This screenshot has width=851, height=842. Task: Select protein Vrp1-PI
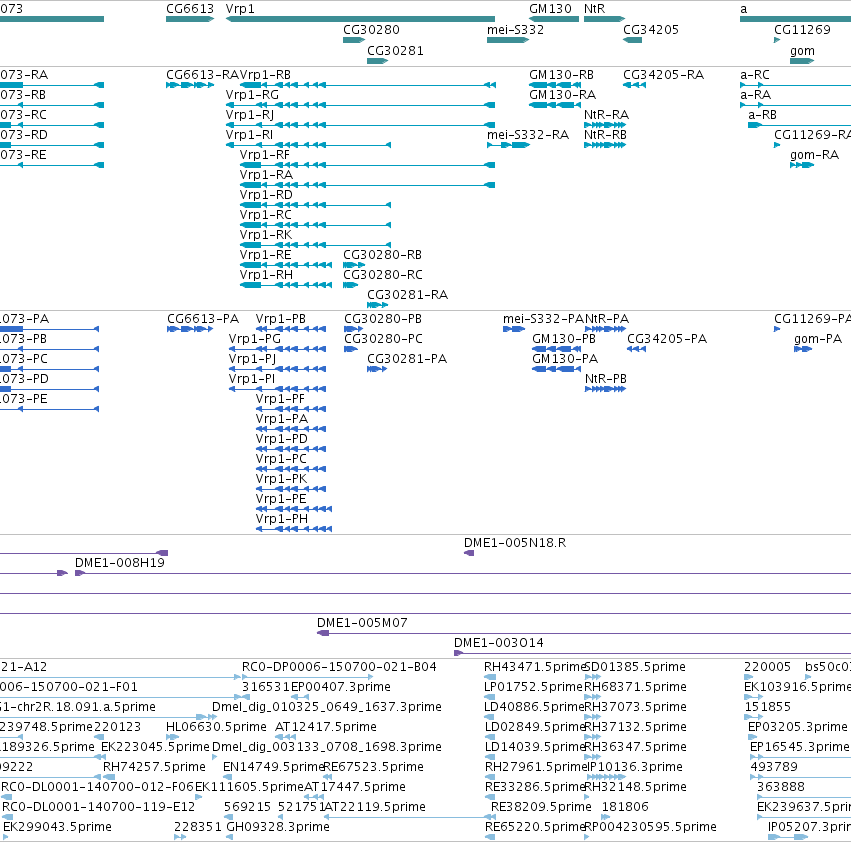[x=277, y=389]
